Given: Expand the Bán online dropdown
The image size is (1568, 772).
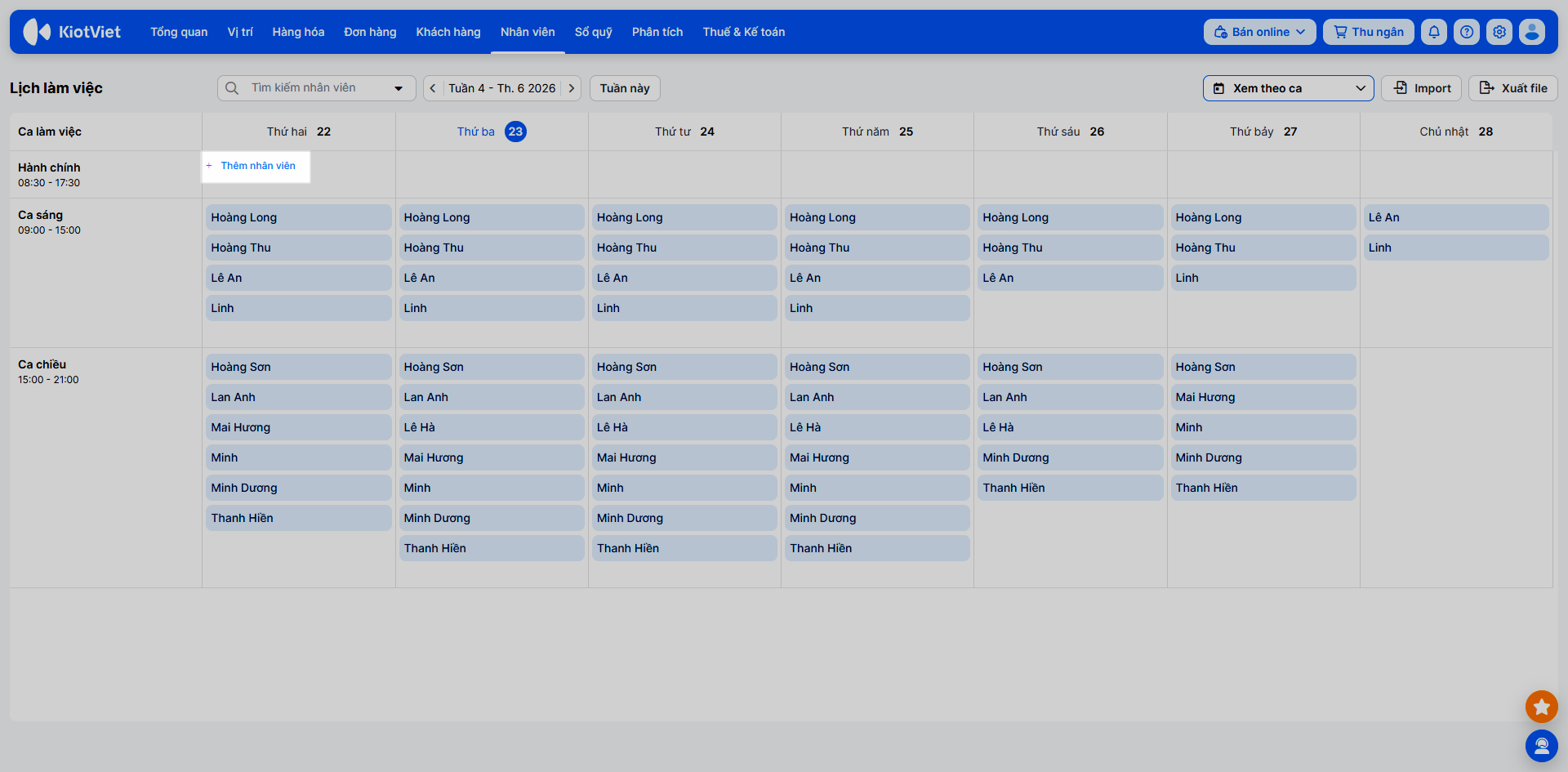Looking at the screenshot, I should click(1259, 32).
